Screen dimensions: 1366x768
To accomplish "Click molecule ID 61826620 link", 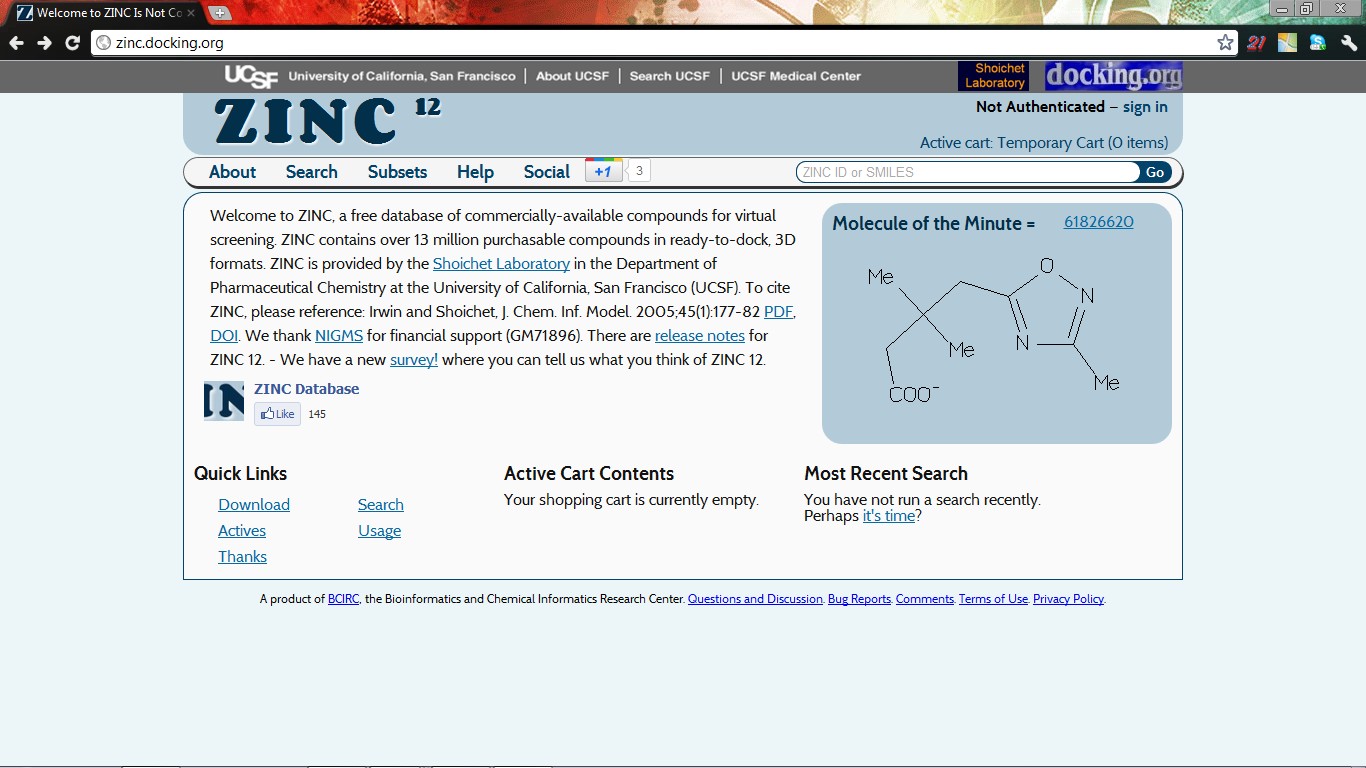I will click(x=1099, y=222).
